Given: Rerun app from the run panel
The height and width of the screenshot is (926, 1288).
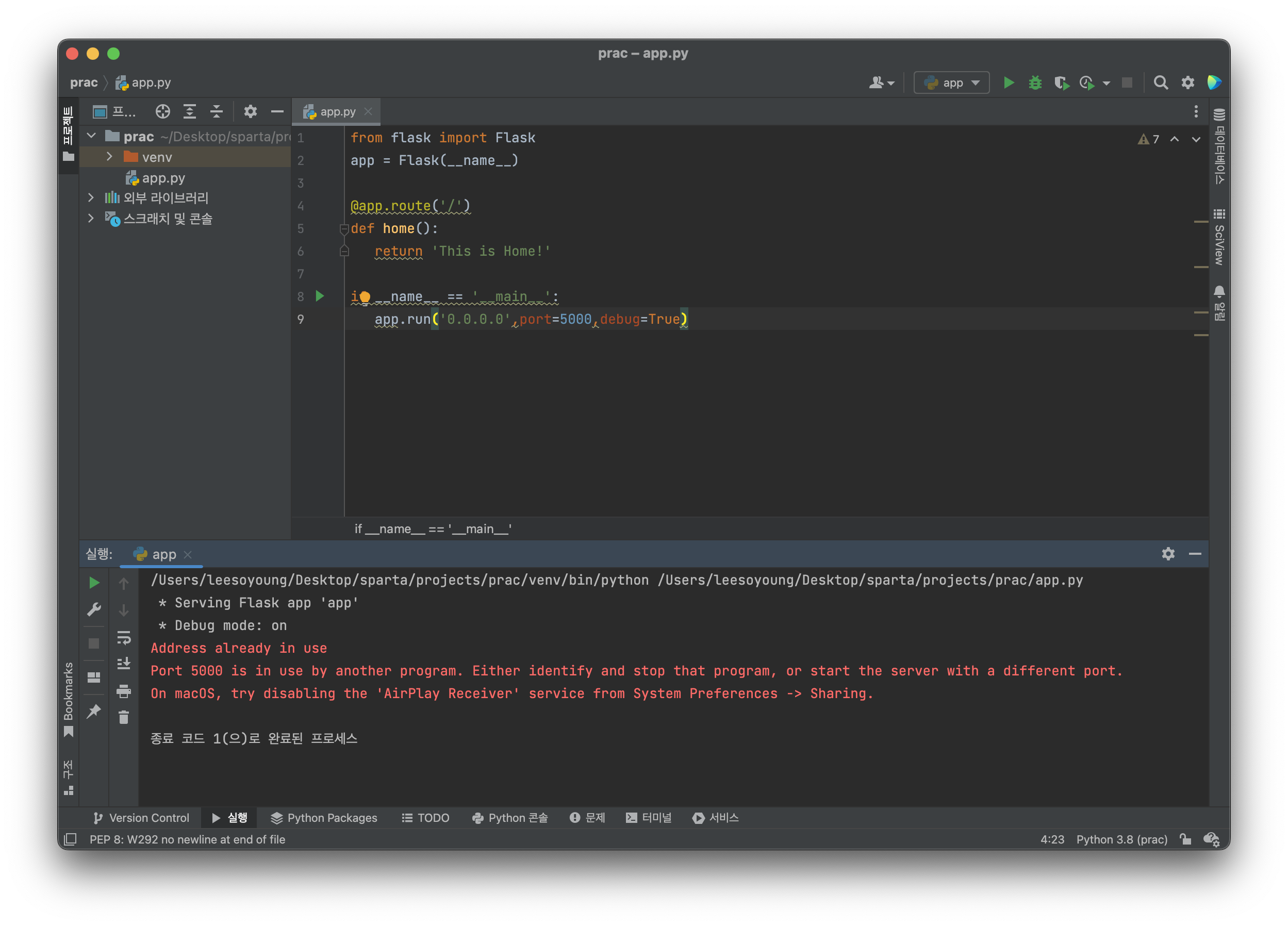Looking at the screenshot, I should click(x=94, y=583).
